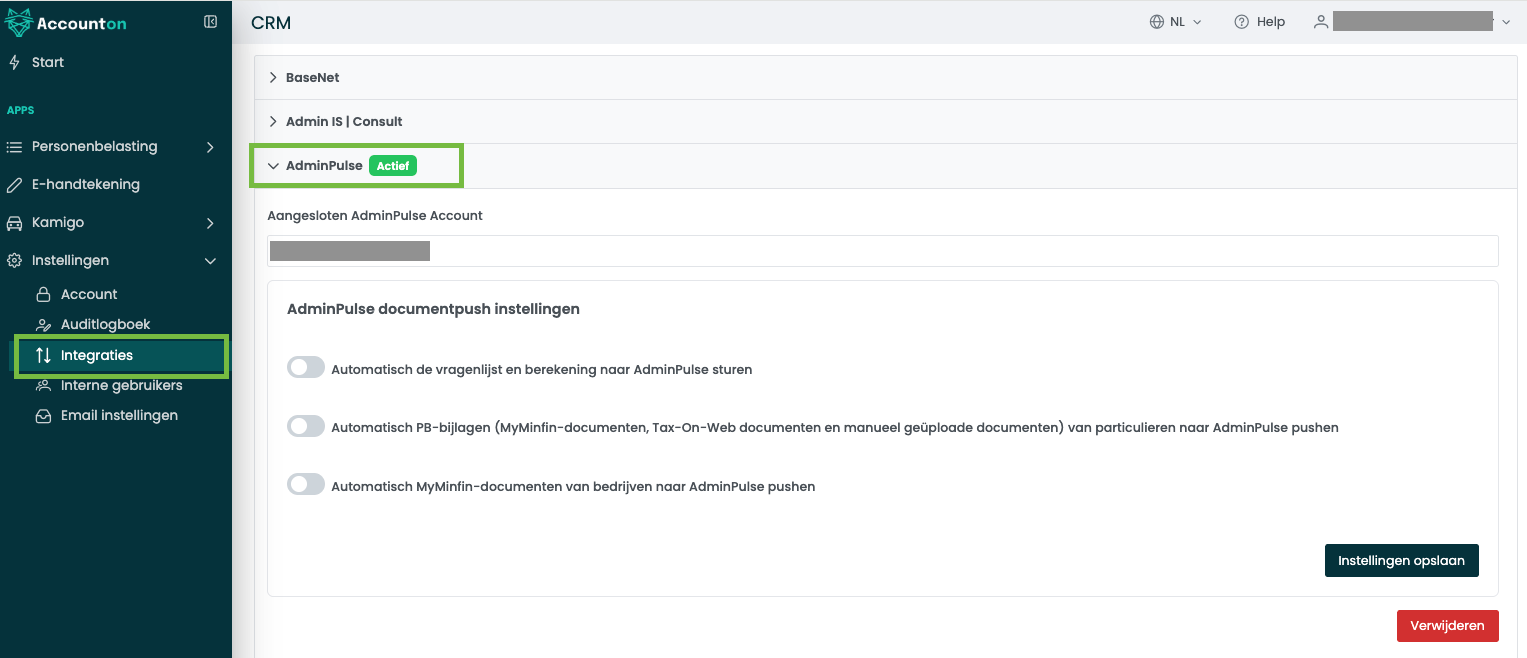Toggle automatic PB-bijlagen push for particulieren

click(306, 426)
